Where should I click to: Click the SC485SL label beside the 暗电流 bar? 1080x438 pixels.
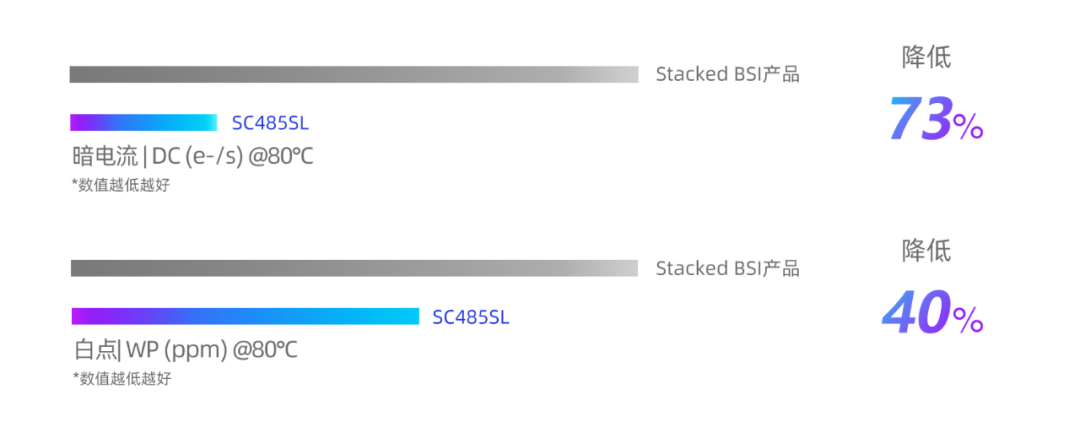pyautogui.click(x=270, y=123)
